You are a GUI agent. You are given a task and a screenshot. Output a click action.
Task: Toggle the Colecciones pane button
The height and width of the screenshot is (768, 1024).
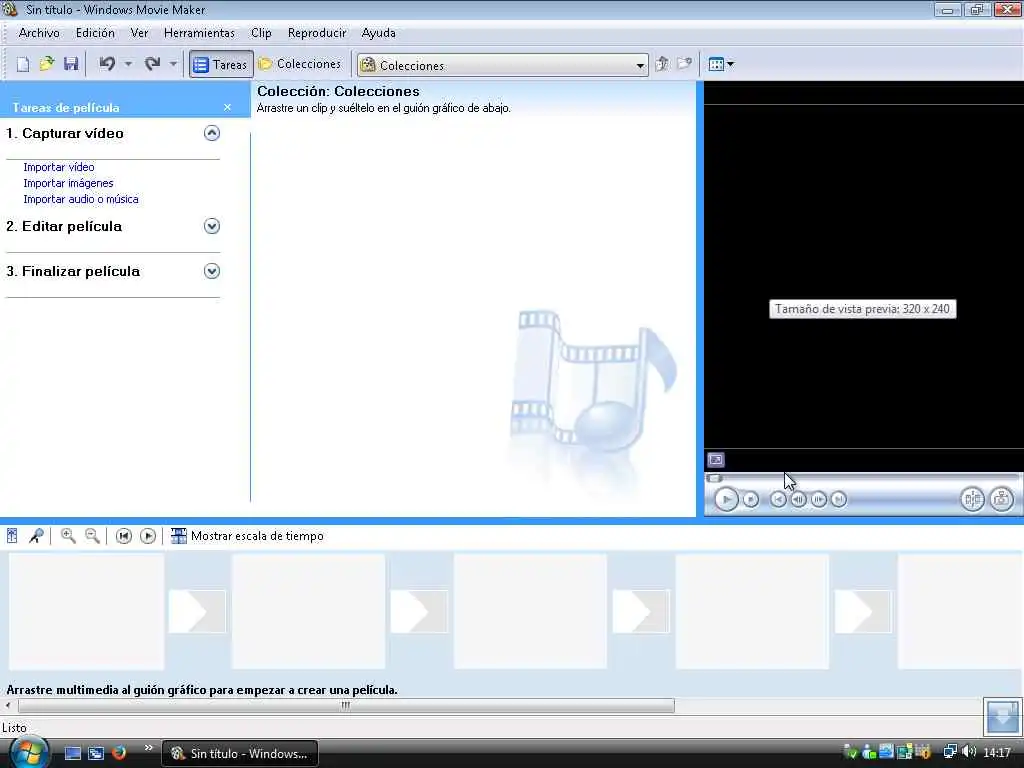300,64
